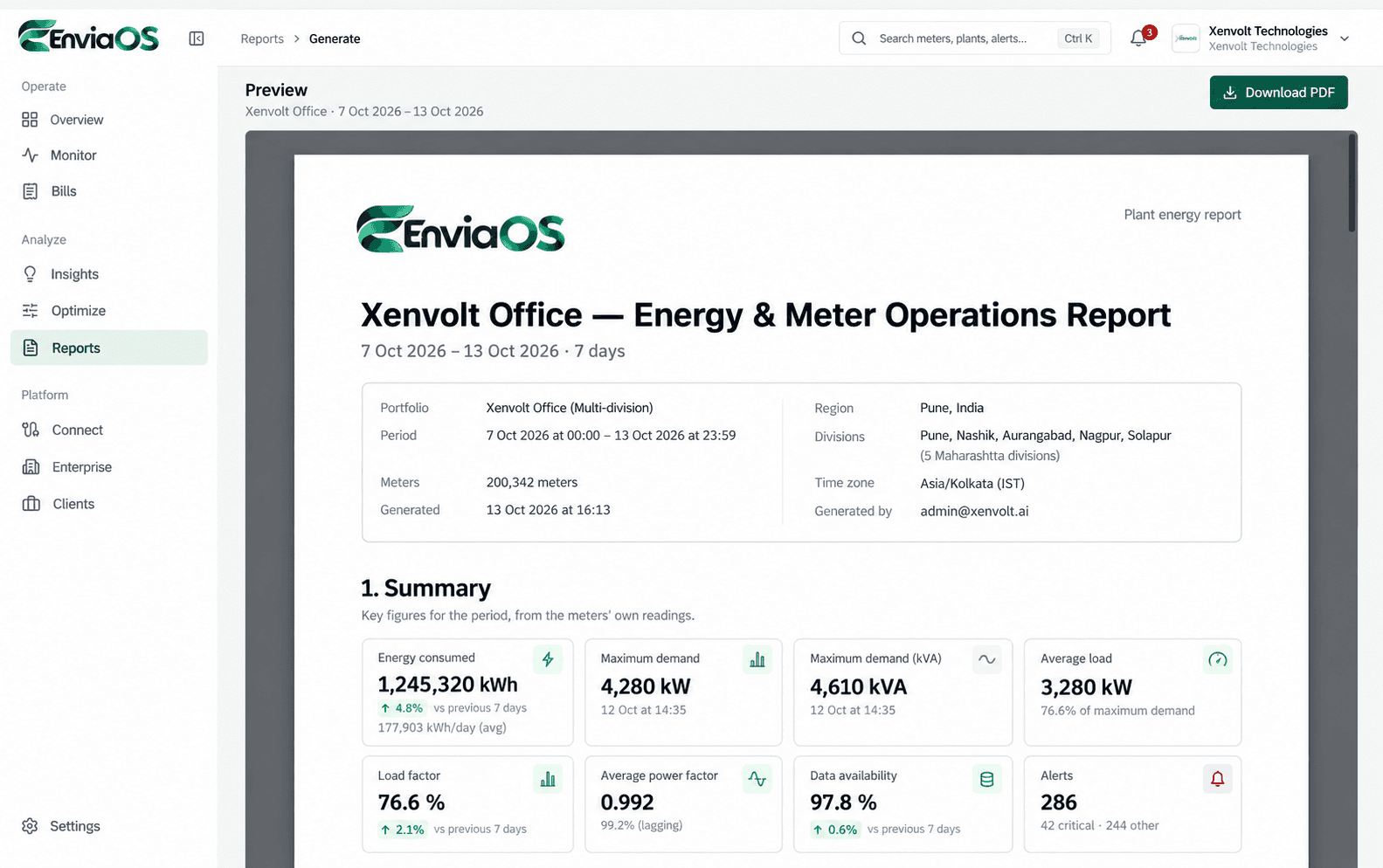This screenshot has width=1383, height=868.
Task: Open the Overview menu item
Action: pyautogui.click(x=109, y=120)
